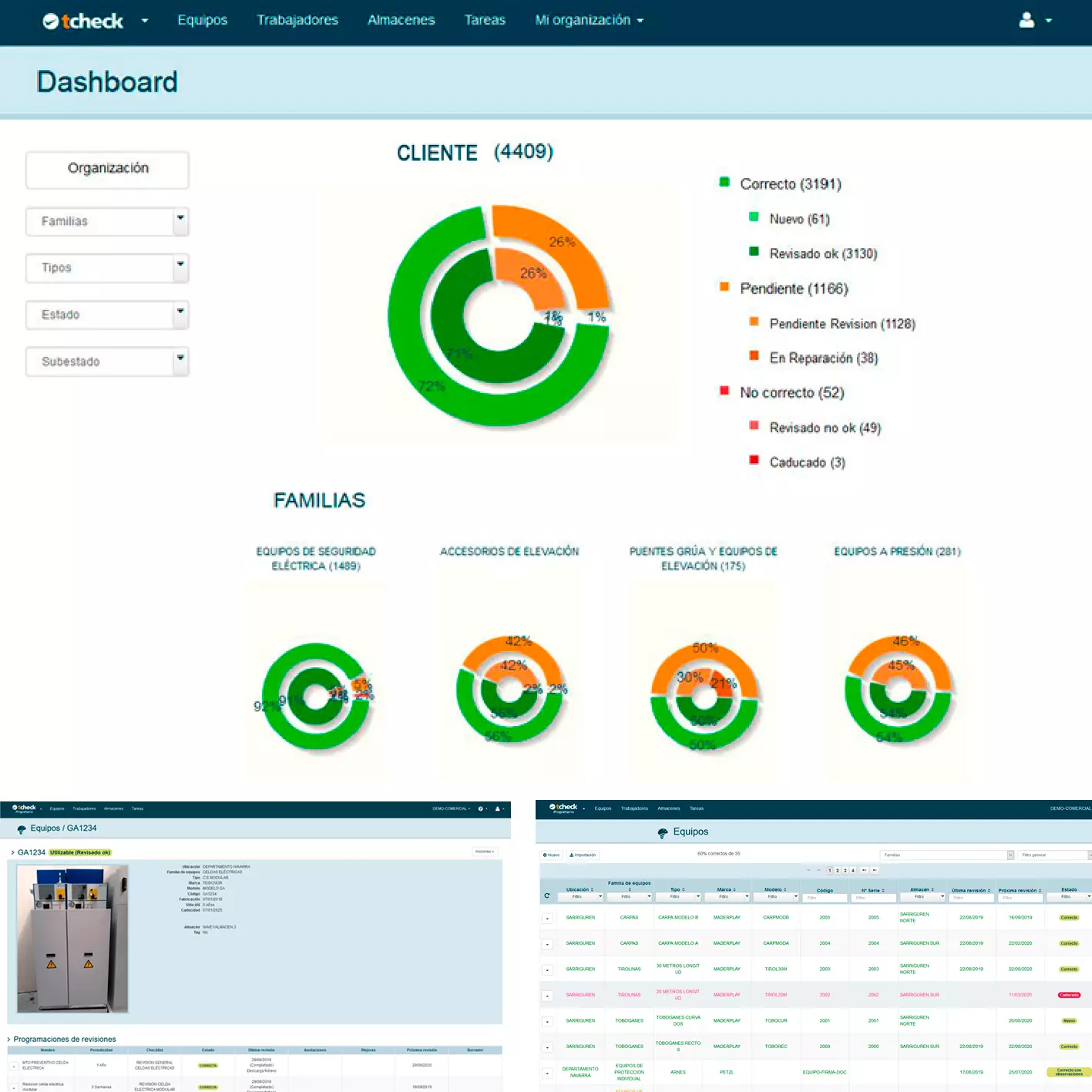Click the last-page pagination arrow icon
This screenshot has height=1092, width=1092.
(x=875, y=869)
